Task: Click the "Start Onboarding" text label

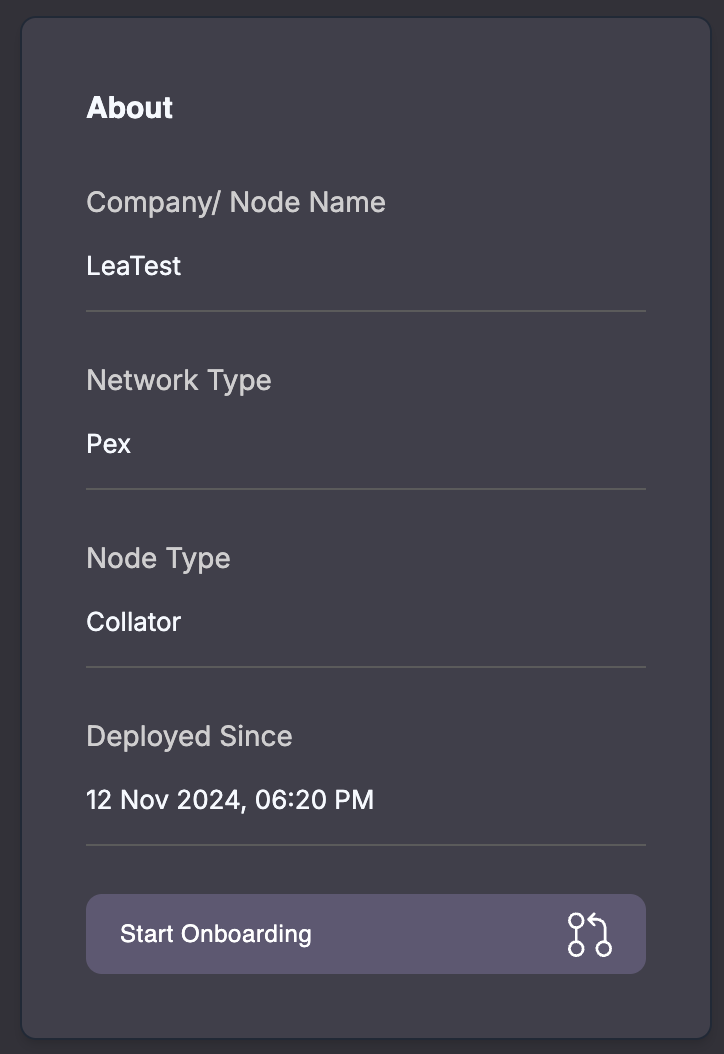Action: pyautogui.click(x=216, y=934)
